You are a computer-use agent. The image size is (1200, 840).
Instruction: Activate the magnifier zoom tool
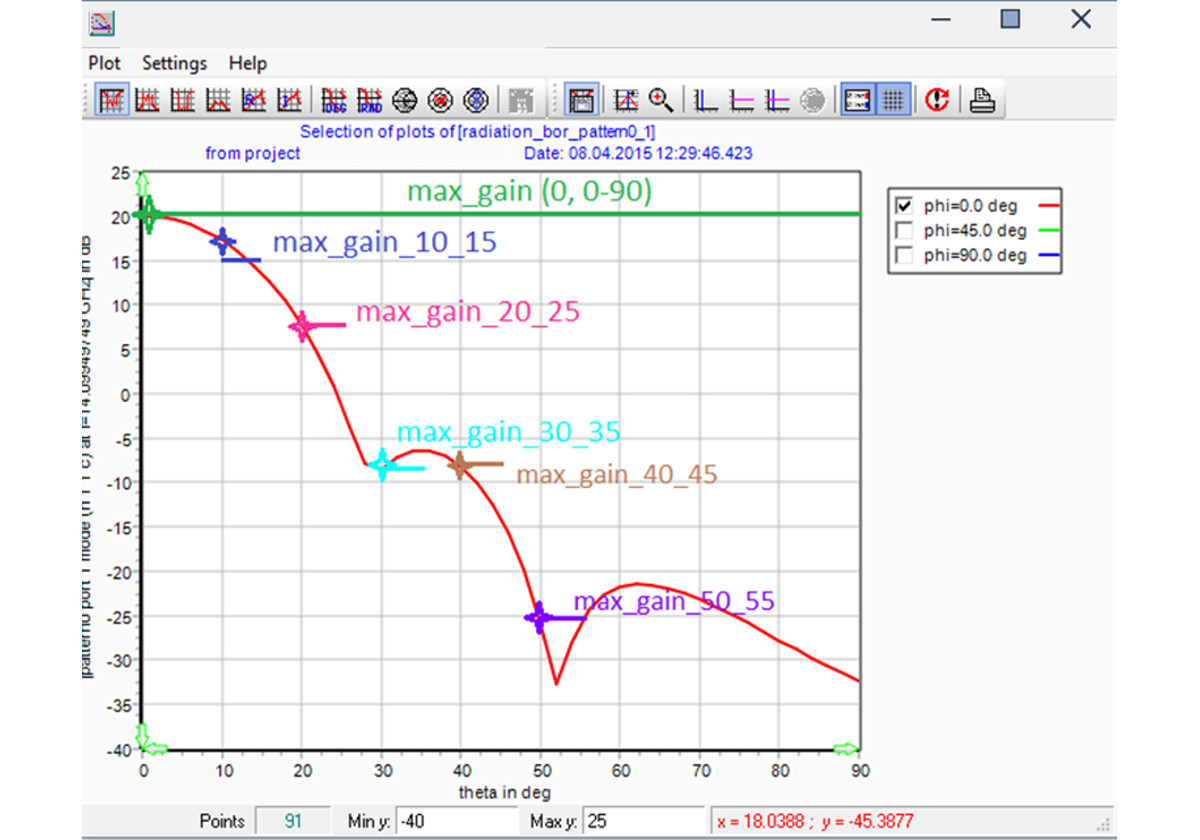pos(660,100)
